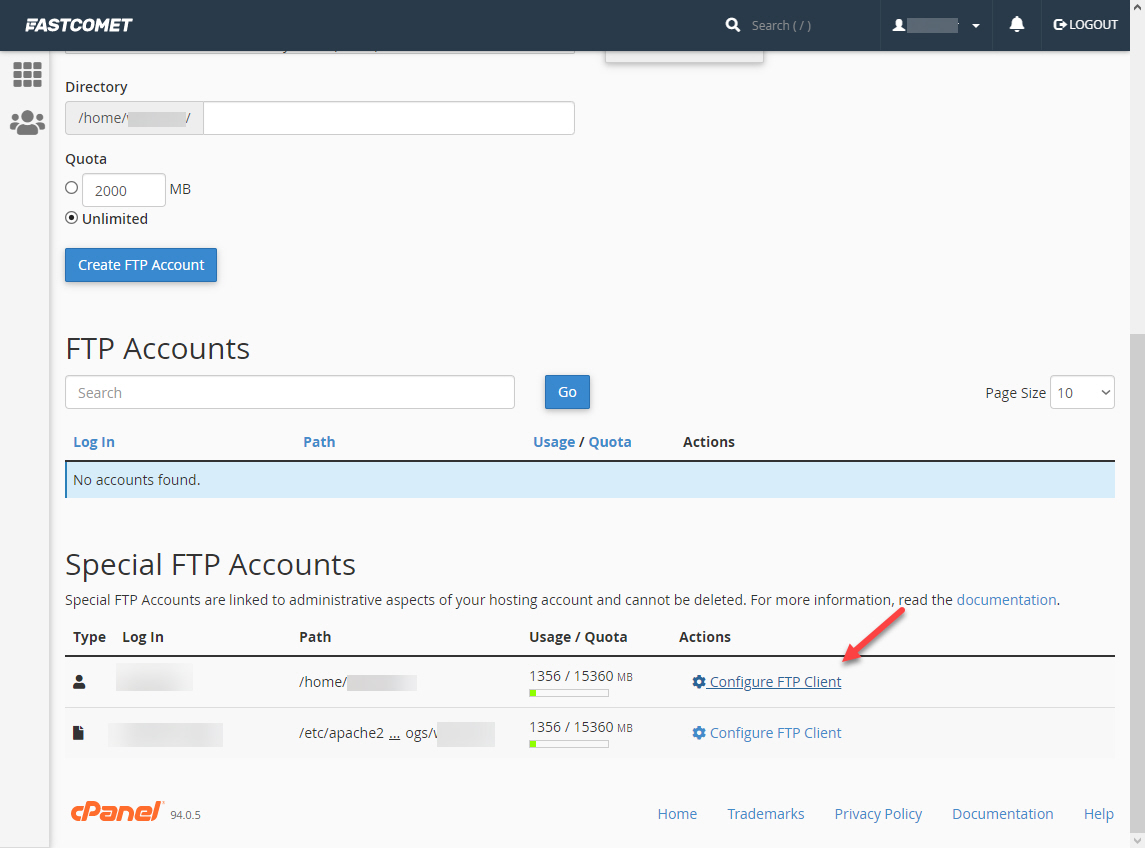Click the FastComet logo
1145x848 pixels.
point(79,25)
